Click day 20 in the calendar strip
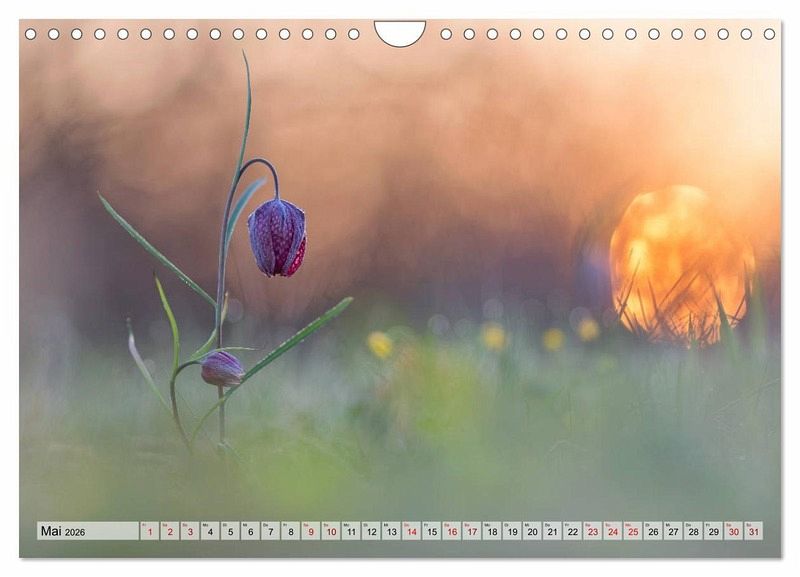The width and height of the screenshot is (800, 577). coord(532,531)
